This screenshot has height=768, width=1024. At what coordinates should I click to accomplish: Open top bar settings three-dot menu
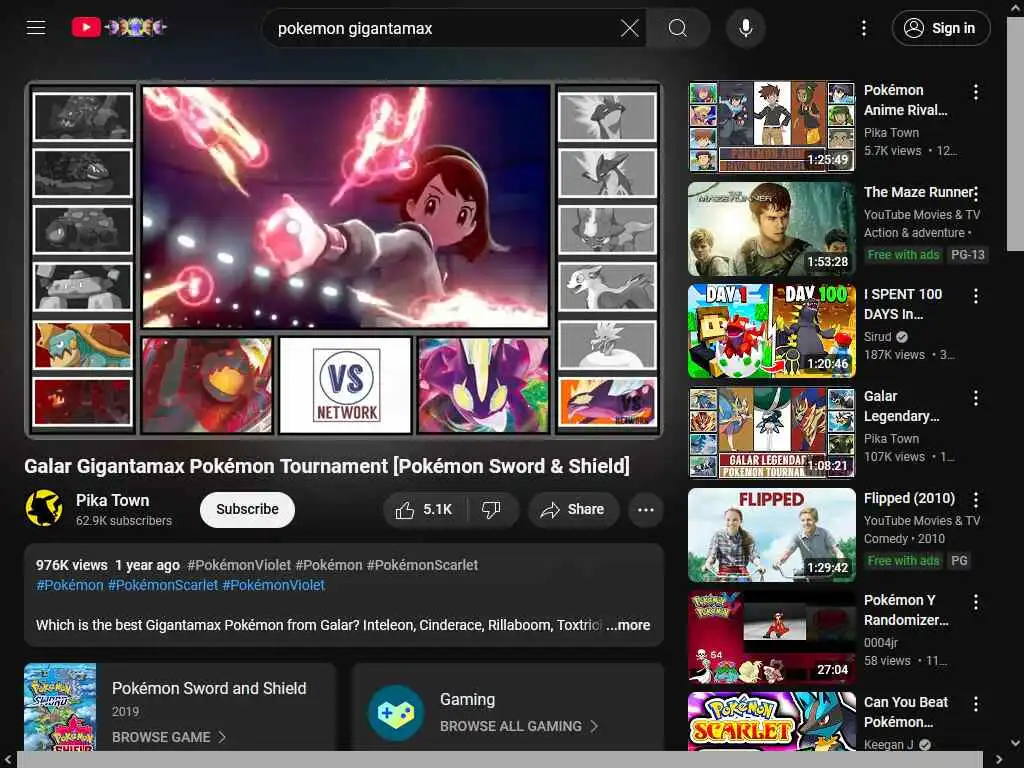point(863,28)
